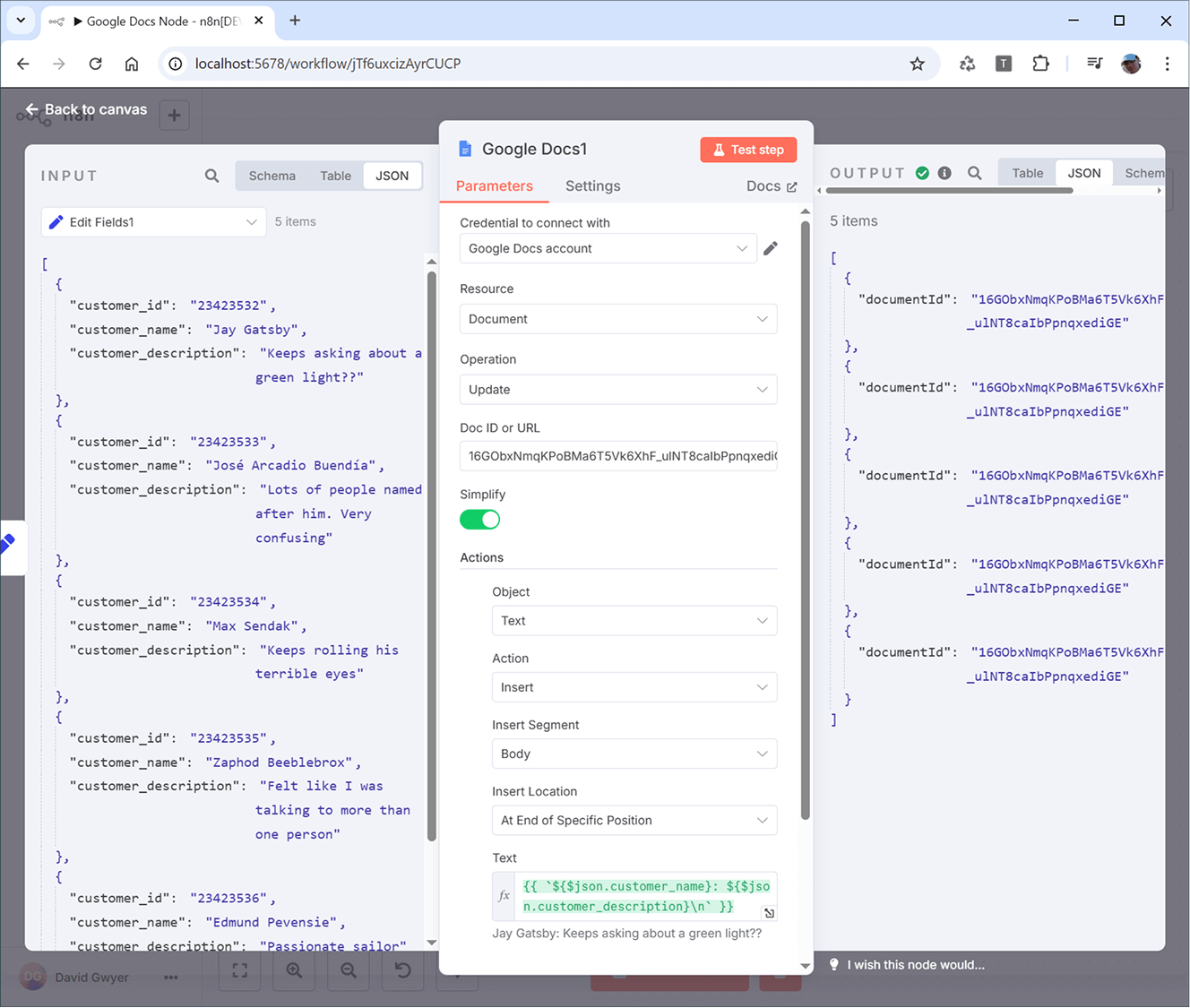Click the add plus button near header

pyautogui.click(x=174, y=115)
